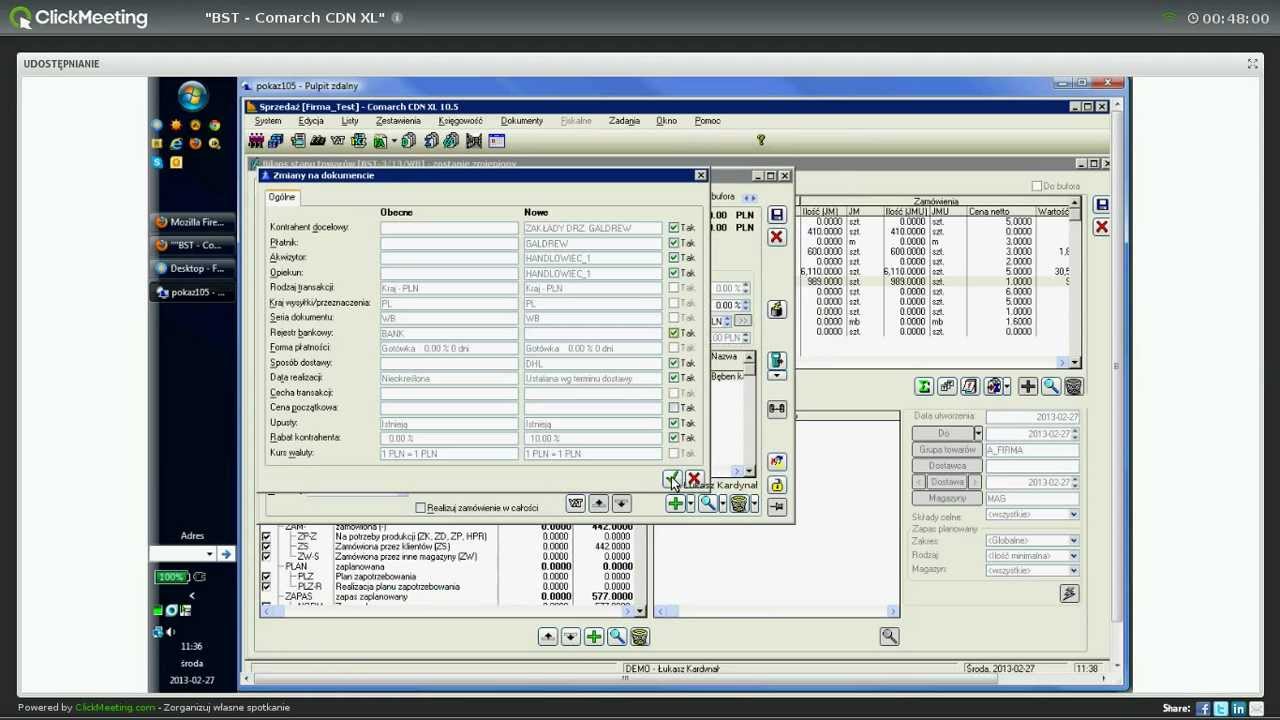Viewport: 1280px width, 720px height.
Task: Expand dropdown arrow beside the Do button
Action: pos(978,434)
